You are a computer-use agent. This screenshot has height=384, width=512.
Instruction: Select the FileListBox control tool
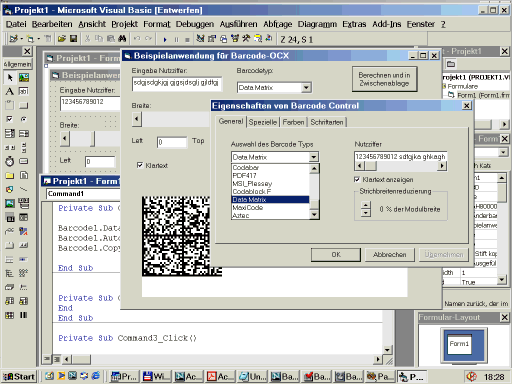click(24, 175)
